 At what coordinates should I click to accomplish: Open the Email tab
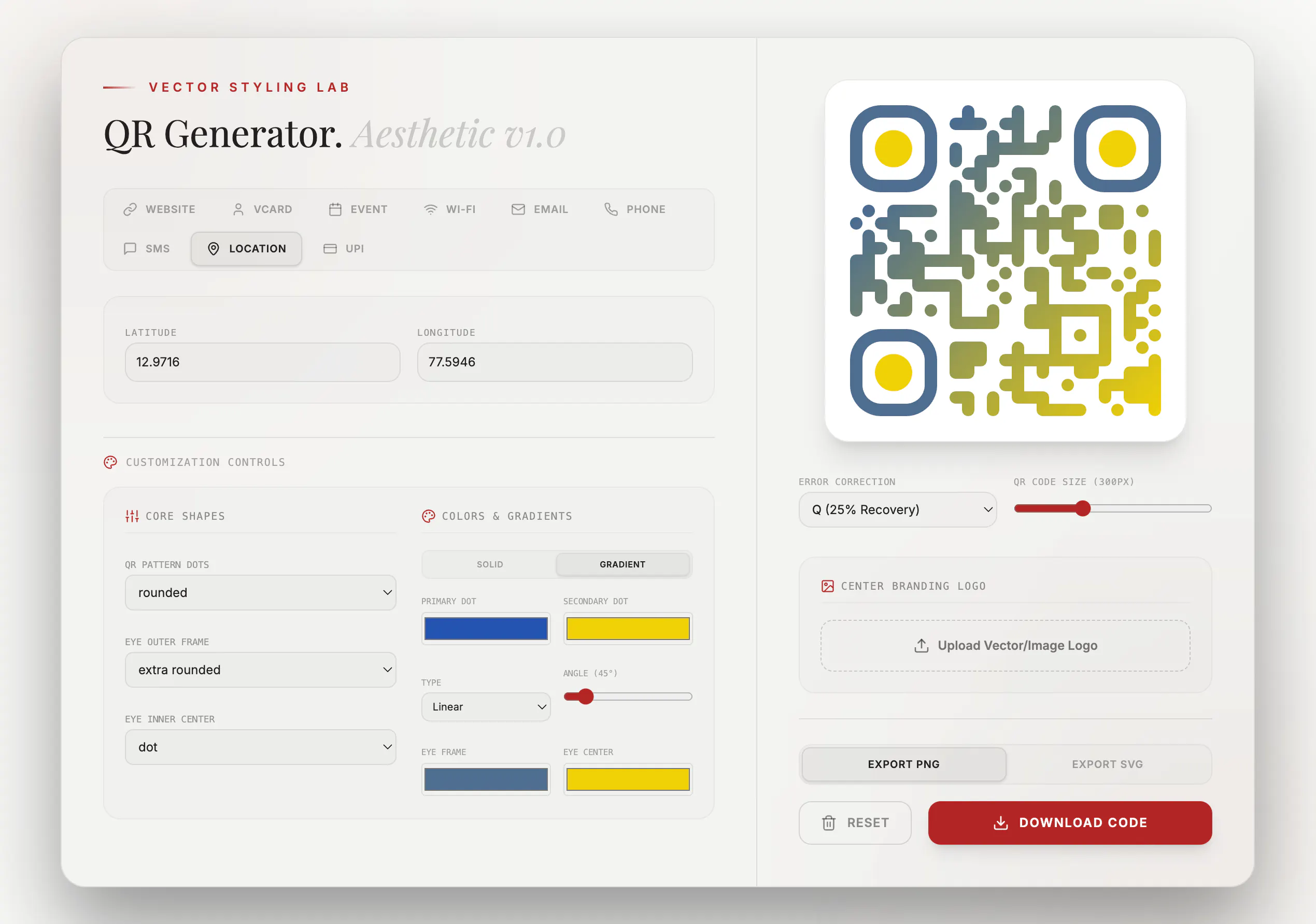(x=540, y=209)
